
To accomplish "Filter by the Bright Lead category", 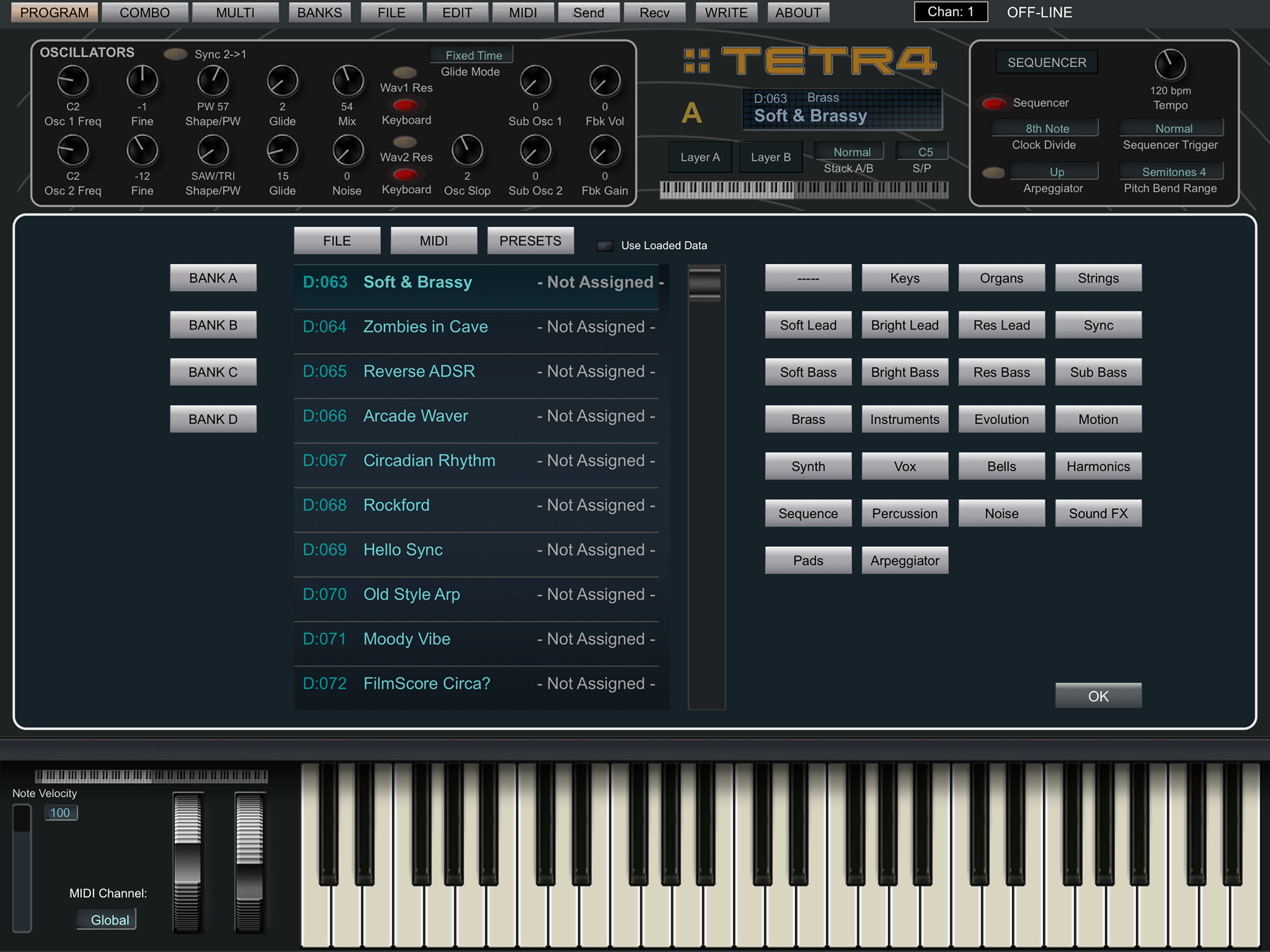I will tap(905, 325).
